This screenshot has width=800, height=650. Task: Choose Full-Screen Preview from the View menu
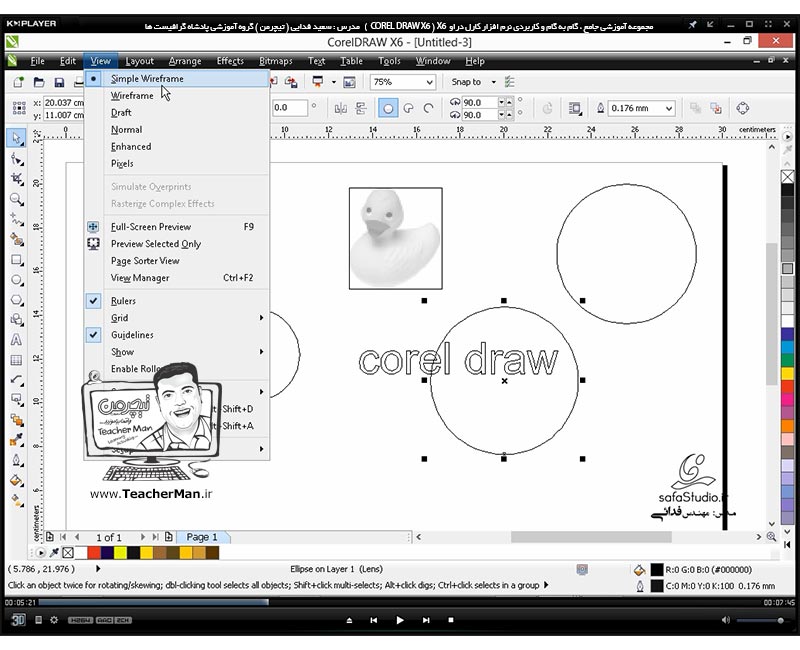(x=177, y=227)
